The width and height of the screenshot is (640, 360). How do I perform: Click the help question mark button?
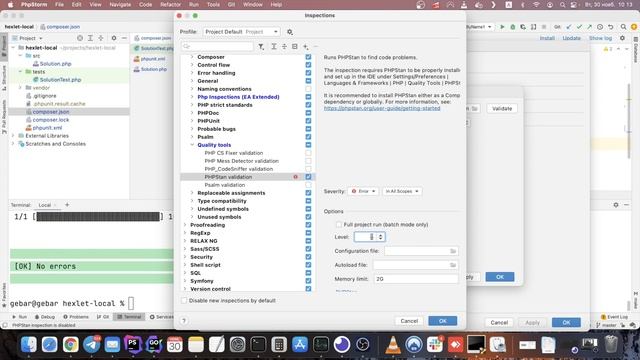coord(184,321)
